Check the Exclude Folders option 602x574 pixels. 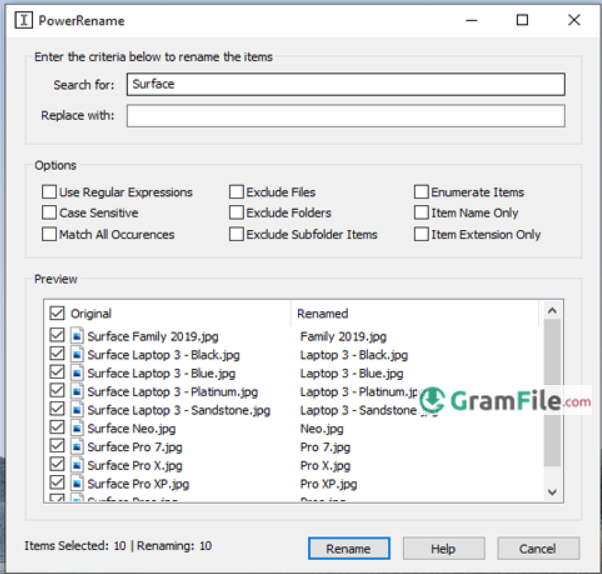[x=236, y=212]
